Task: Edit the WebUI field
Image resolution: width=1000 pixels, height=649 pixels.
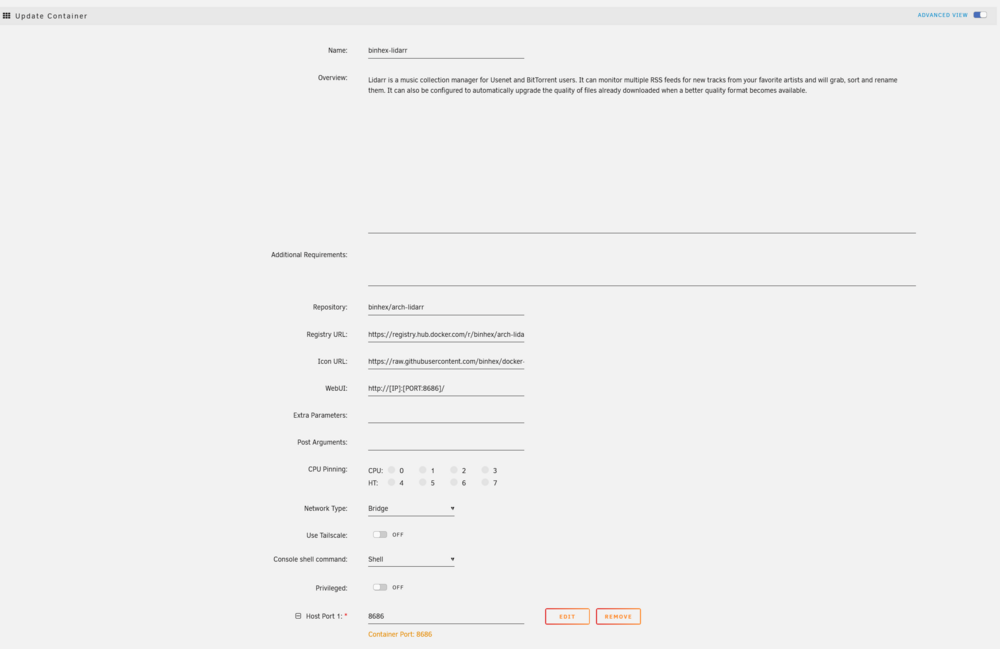Action: tap(446, 388)
